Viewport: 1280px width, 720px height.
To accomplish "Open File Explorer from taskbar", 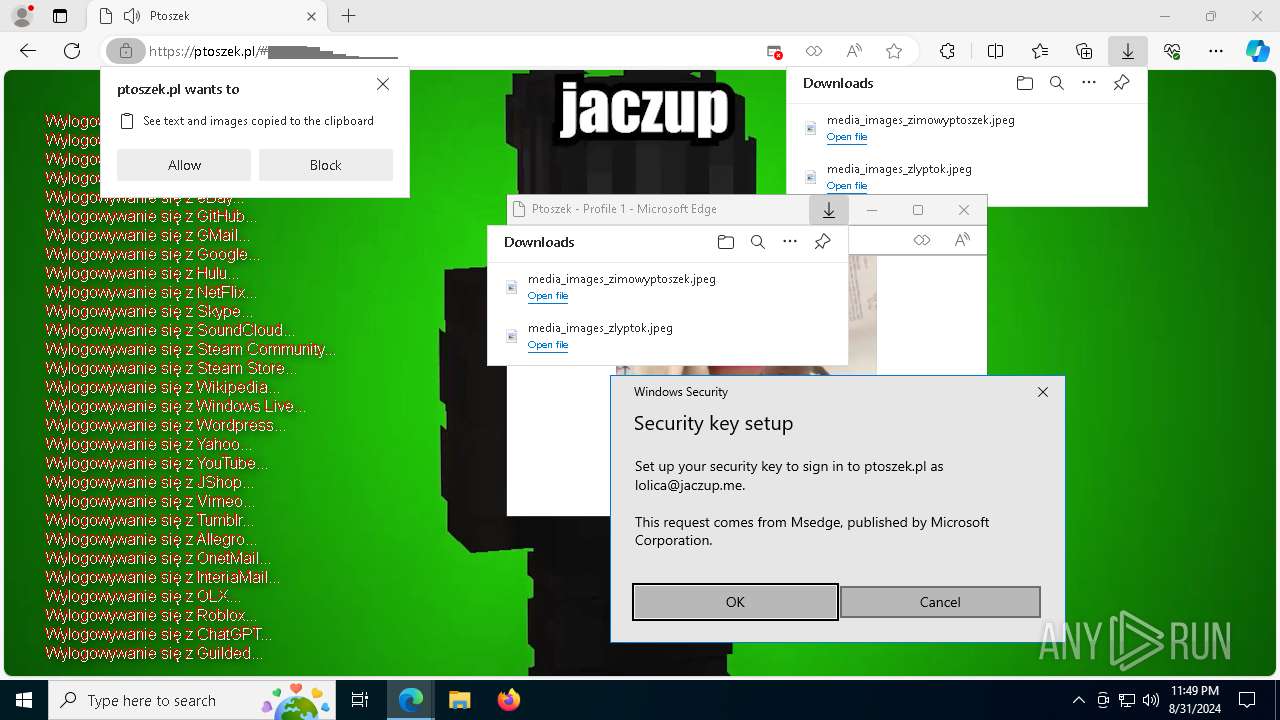I will coord(459,700).
